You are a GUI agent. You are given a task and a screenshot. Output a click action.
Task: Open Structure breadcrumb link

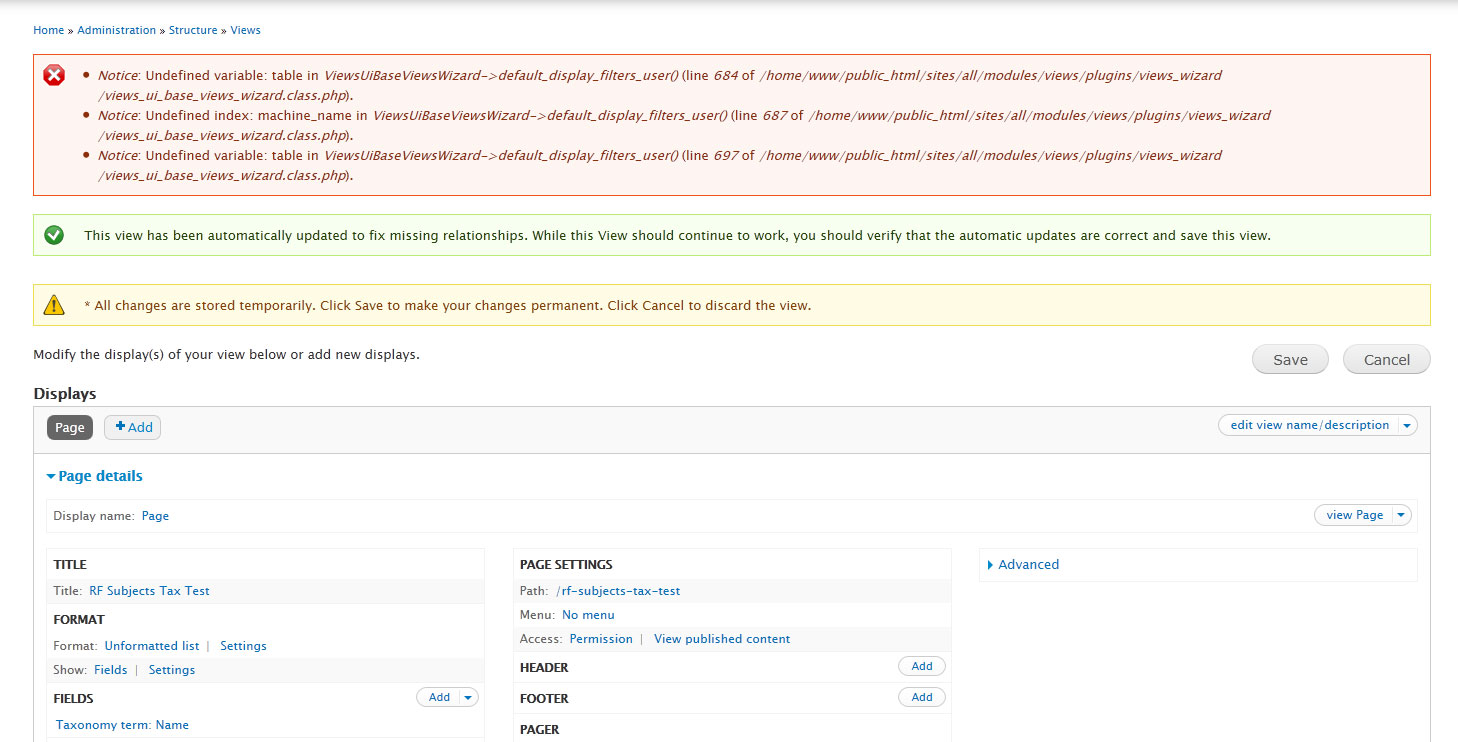(x=193, y=30)
